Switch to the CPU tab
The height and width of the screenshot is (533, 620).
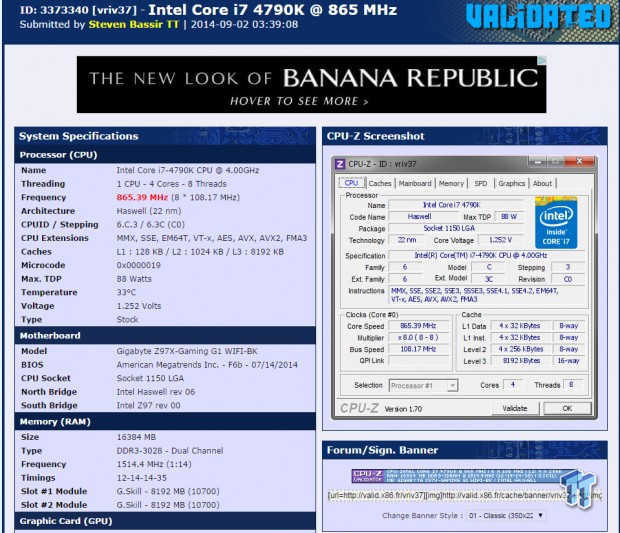351,183
